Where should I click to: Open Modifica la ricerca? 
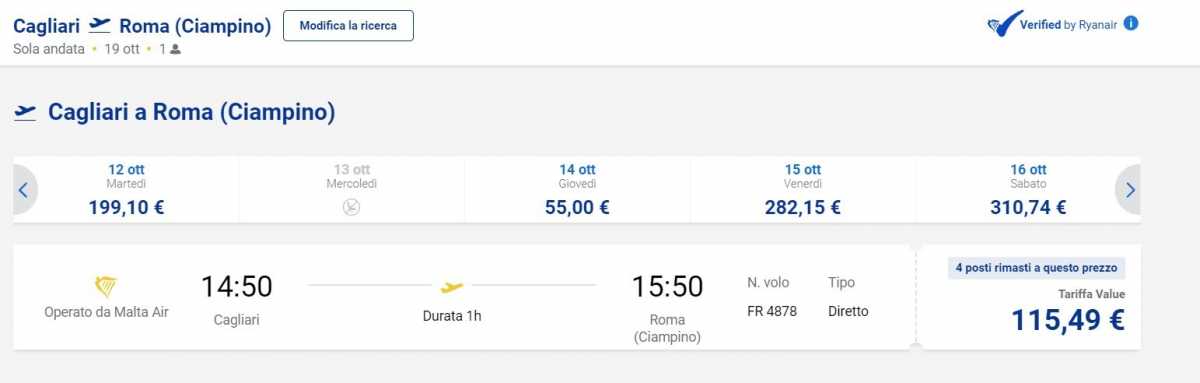point(348,26)
